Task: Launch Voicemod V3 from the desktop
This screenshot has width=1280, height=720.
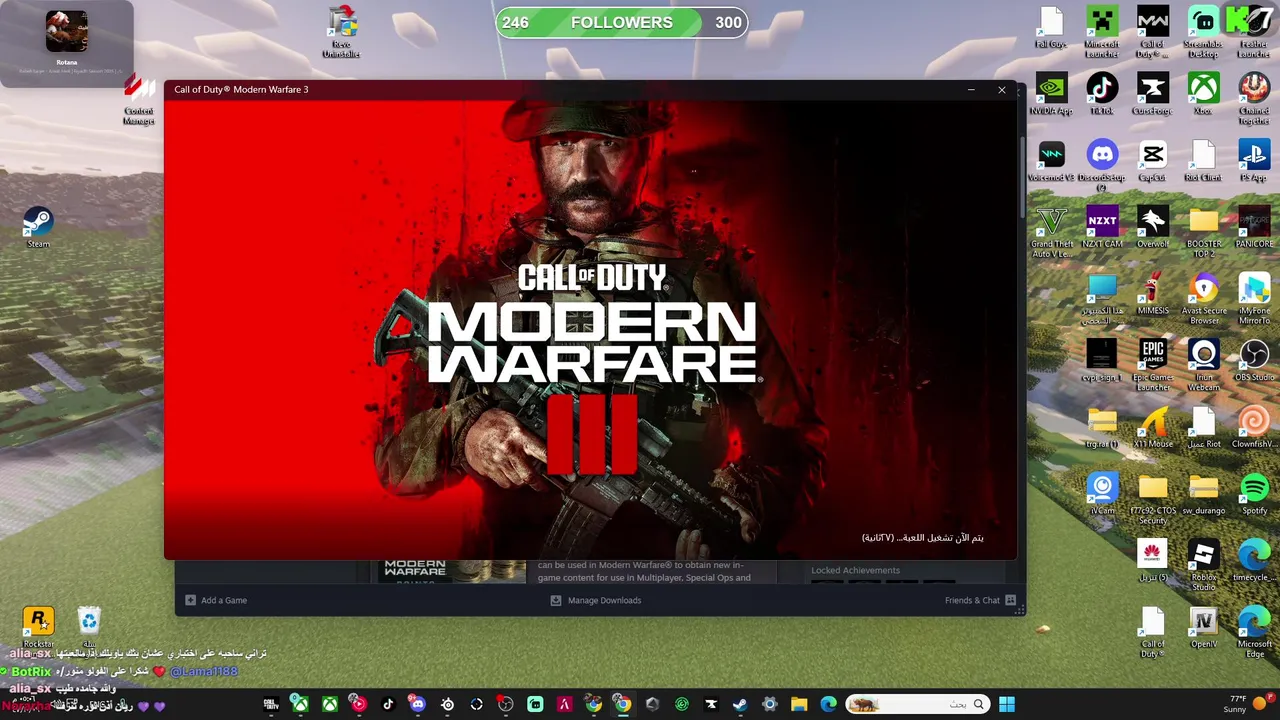Action: [x=1051, y=161]
